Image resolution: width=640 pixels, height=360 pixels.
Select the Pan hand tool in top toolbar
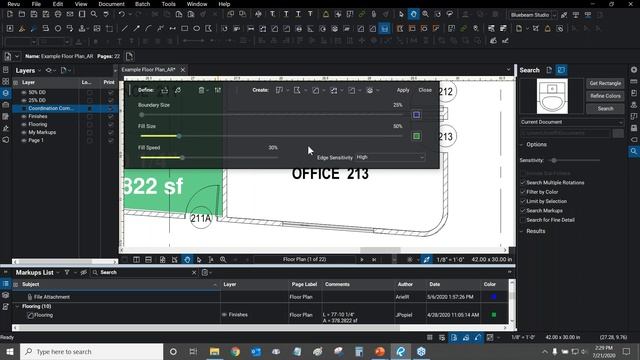[413, 14]
